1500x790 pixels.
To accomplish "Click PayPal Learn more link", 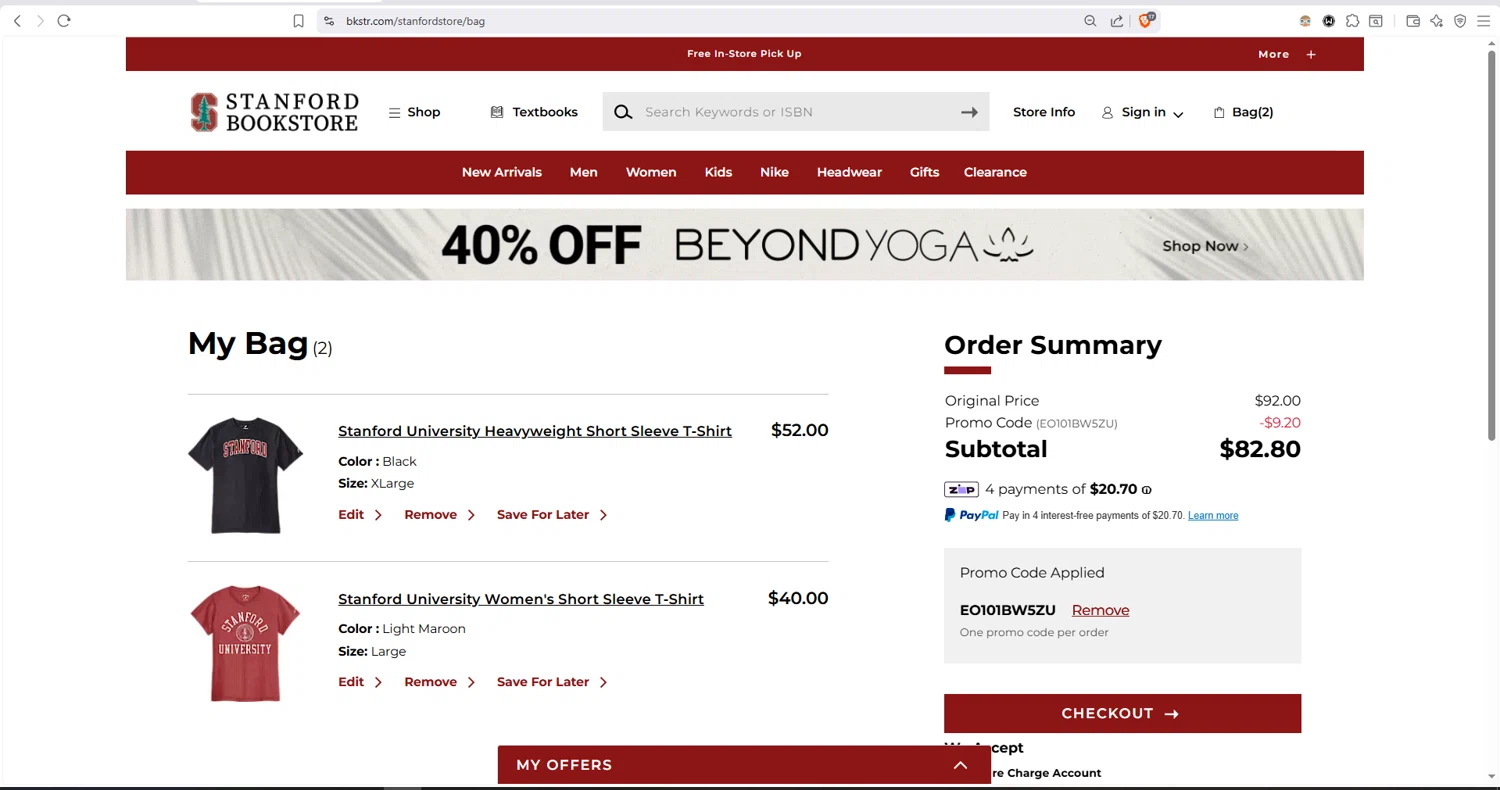I will click(x=1213, y=516).
